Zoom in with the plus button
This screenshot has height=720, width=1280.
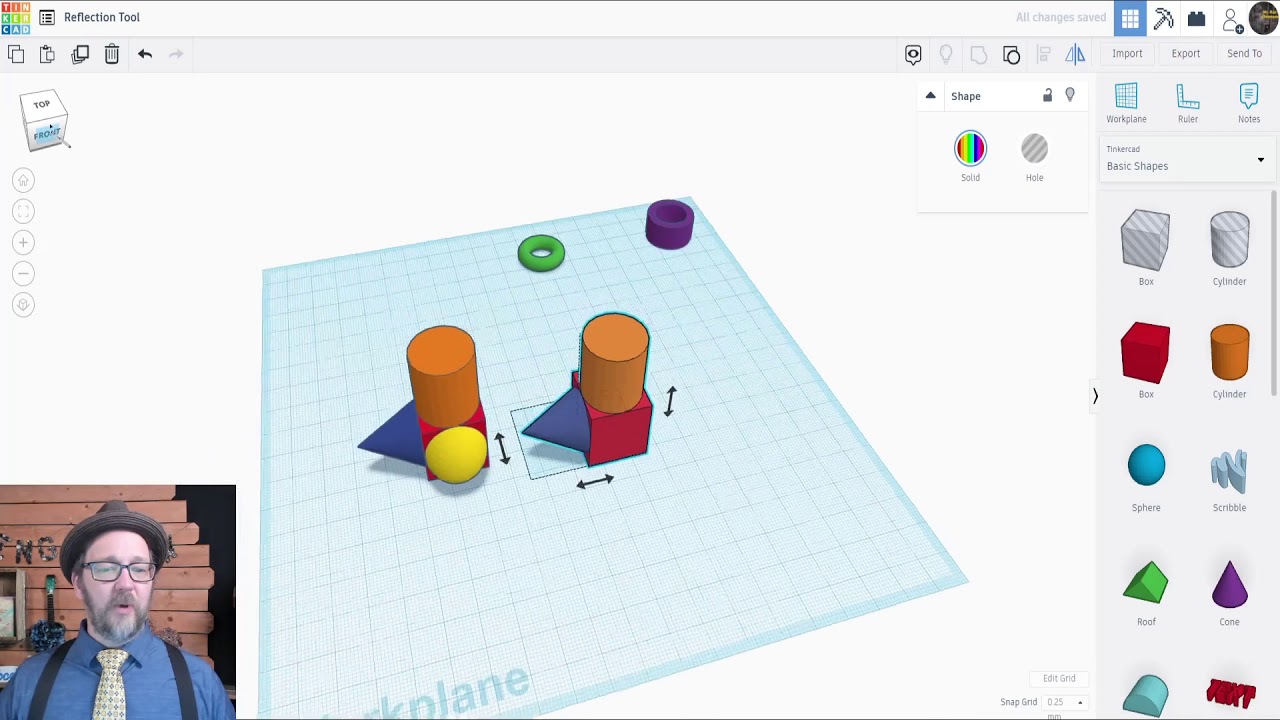point(23,242)
